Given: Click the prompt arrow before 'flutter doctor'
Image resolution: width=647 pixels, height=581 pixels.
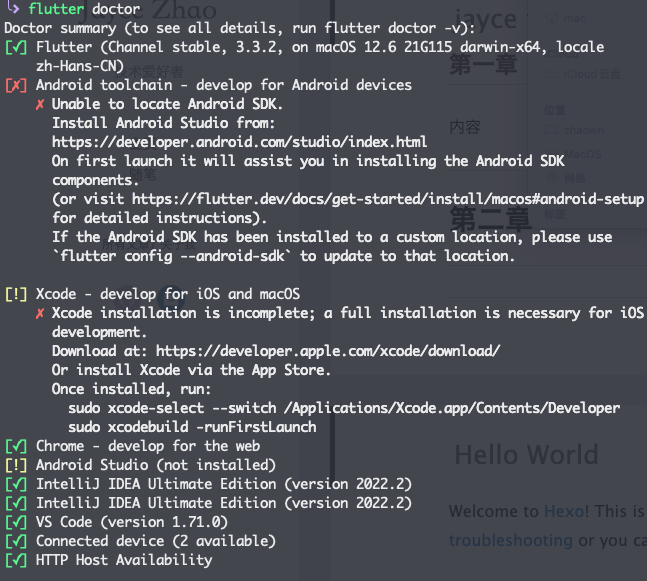Looking at the screenshot, I should click(13, 8).
